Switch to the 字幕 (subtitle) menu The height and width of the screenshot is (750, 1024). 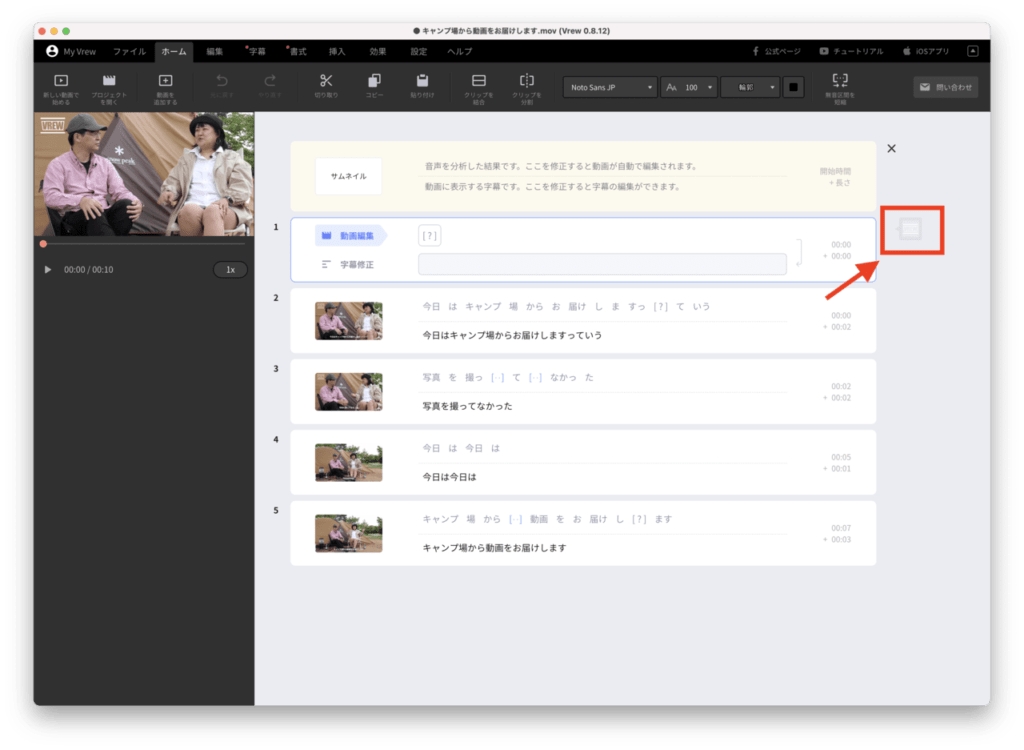click(259, 51)
